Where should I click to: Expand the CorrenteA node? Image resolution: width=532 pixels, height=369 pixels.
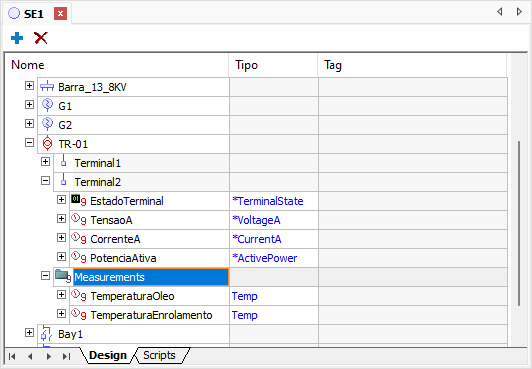point(61,237)
